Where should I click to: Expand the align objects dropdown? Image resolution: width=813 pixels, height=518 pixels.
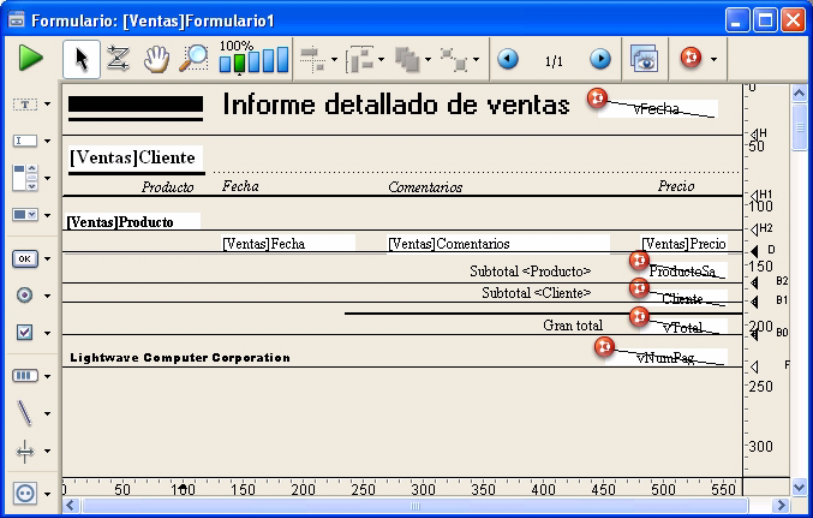[334, 61]
